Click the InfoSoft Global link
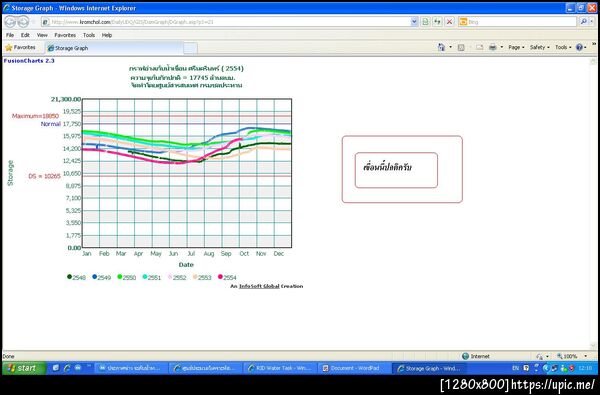600x395 pixels. point(259,286)
